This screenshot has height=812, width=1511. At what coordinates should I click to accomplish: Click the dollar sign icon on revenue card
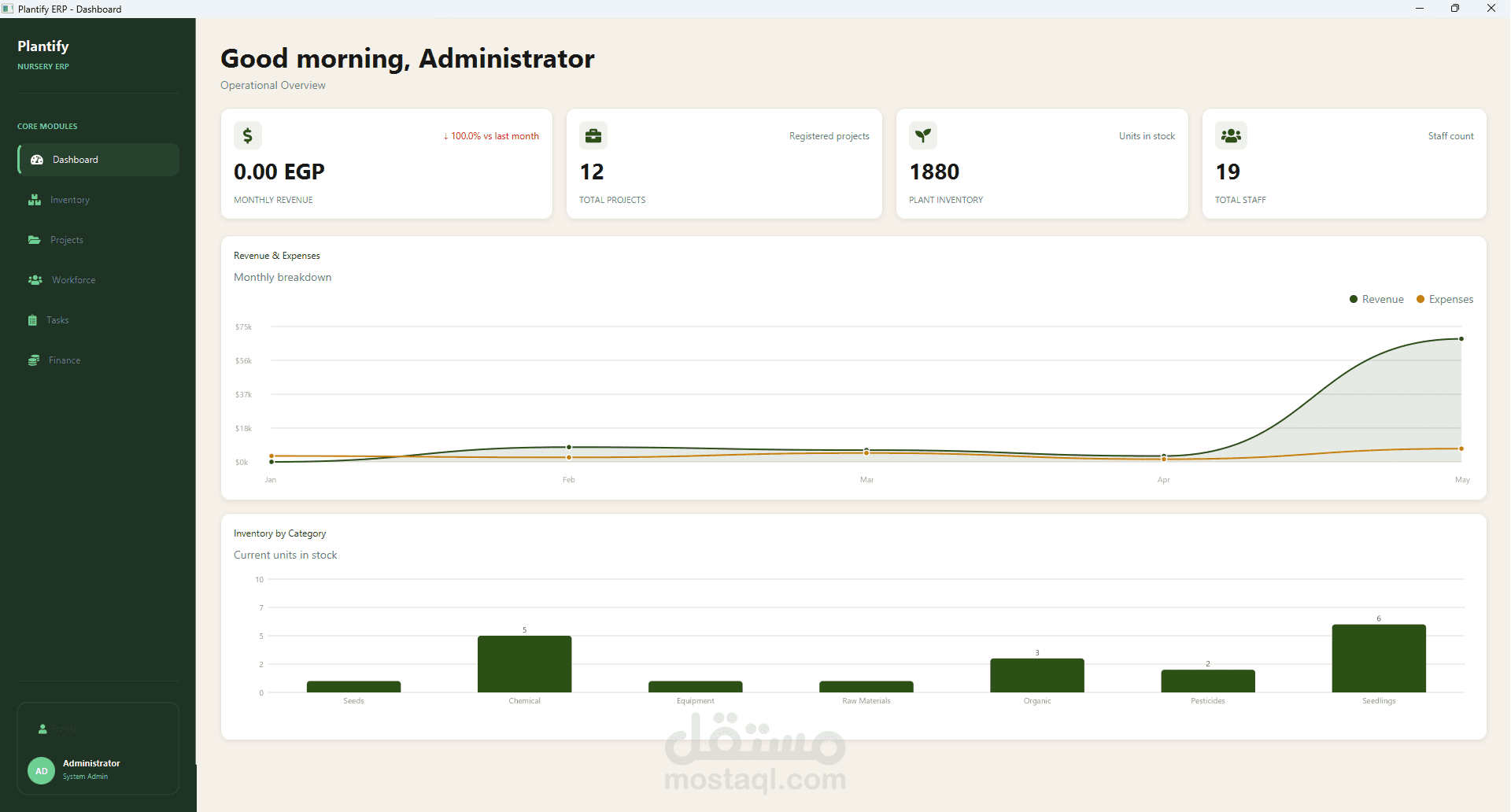click(248, 135)
